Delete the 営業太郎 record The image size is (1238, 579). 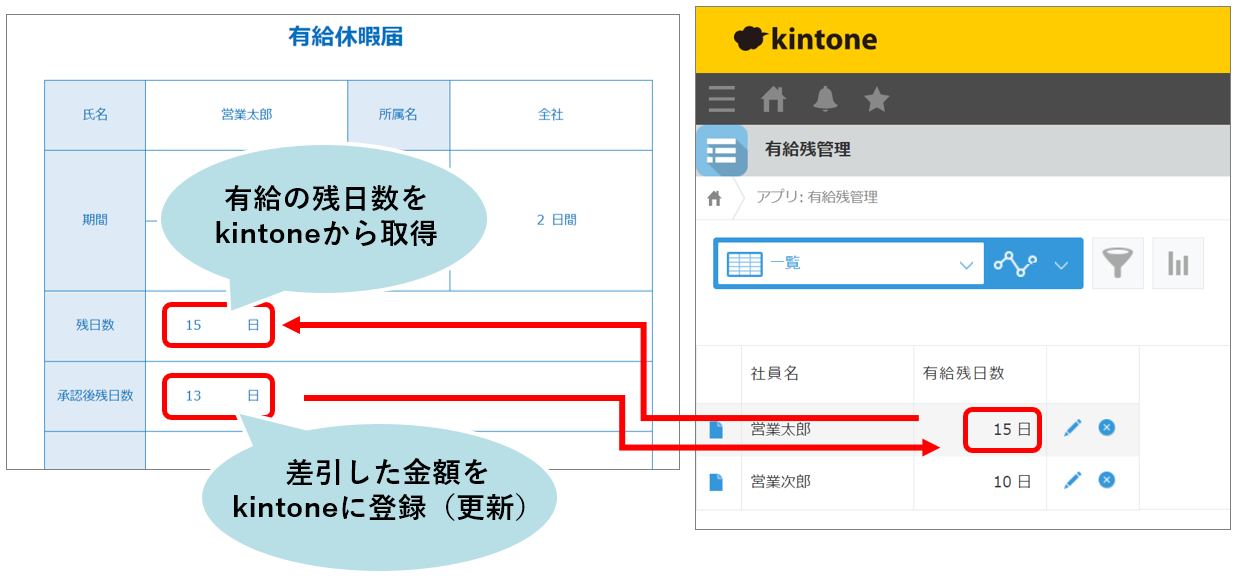pyautogui.click(x=1106, y=427)
